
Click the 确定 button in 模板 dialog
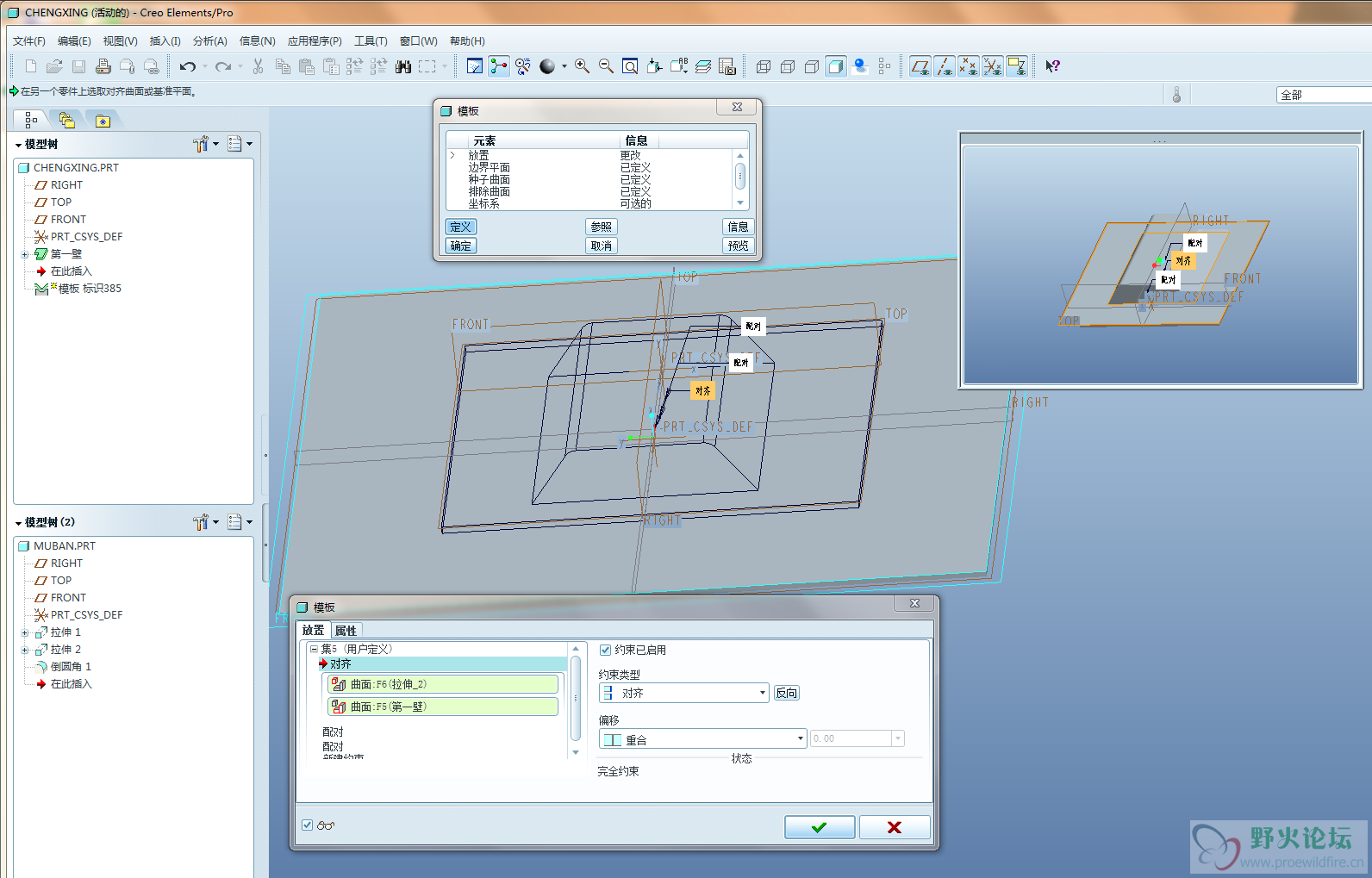click(x=461, y=246)
